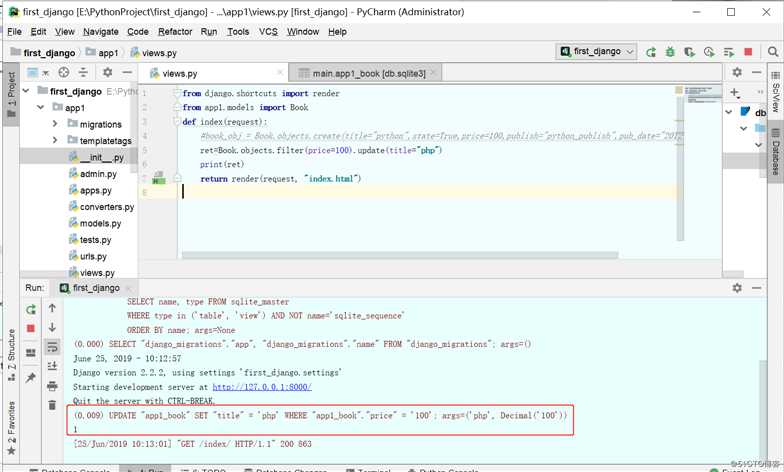
Task: Minimize the Run panel
Action: click(756, 288)
